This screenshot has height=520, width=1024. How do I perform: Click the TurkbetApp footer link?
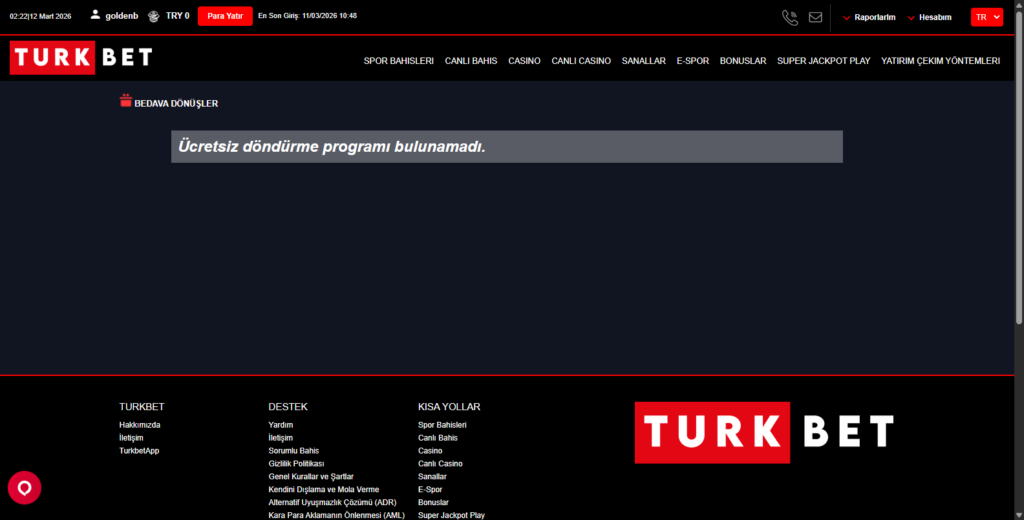pyautogui.click(x=139, y=451)
